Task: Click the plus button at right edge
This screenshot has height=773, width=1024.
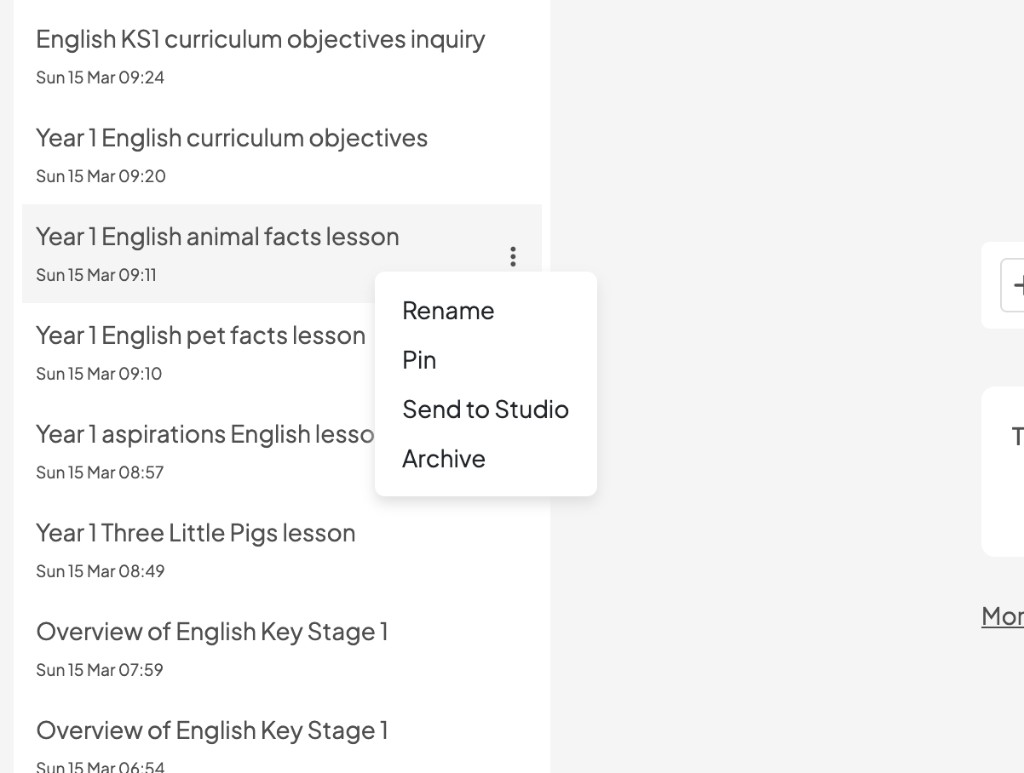Action: pos(1015,286)
